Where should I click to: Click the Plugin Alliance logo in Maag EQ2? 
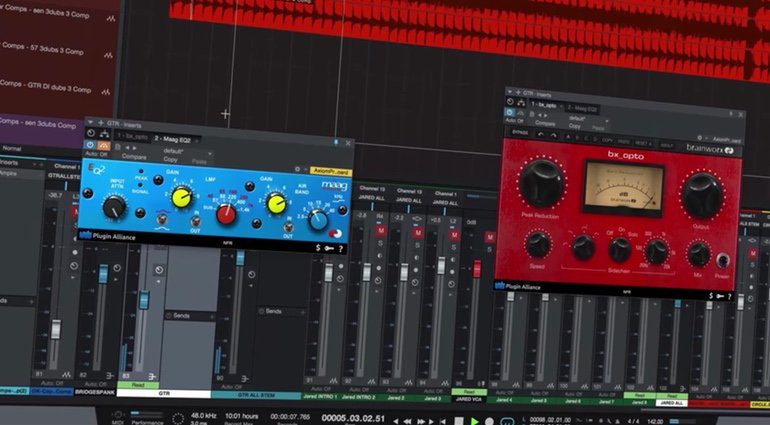coord(107,236)
